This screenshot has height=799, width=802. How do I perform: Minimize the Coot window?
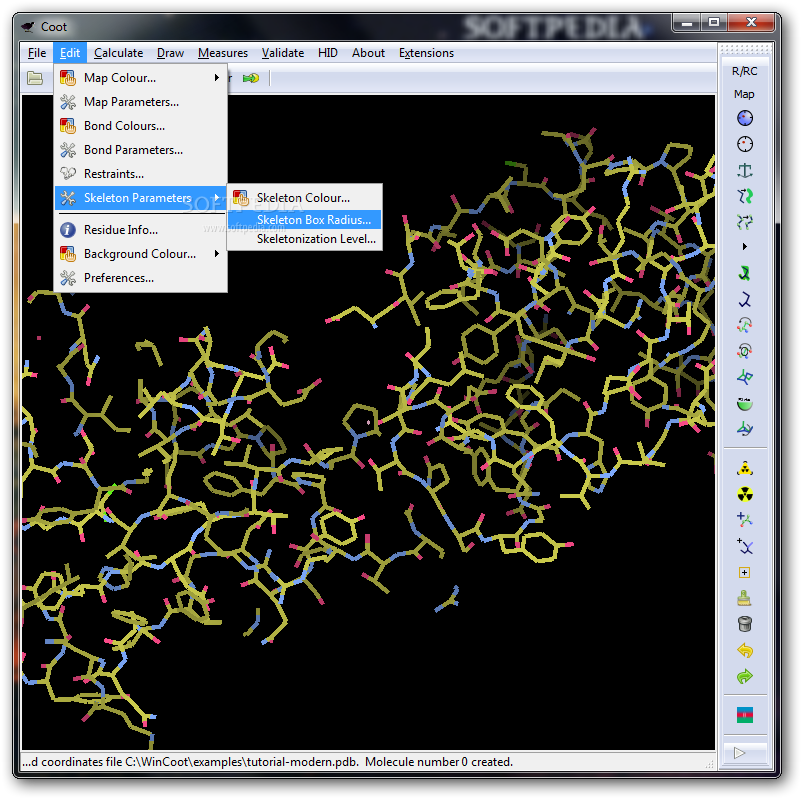tap(686, 23)
